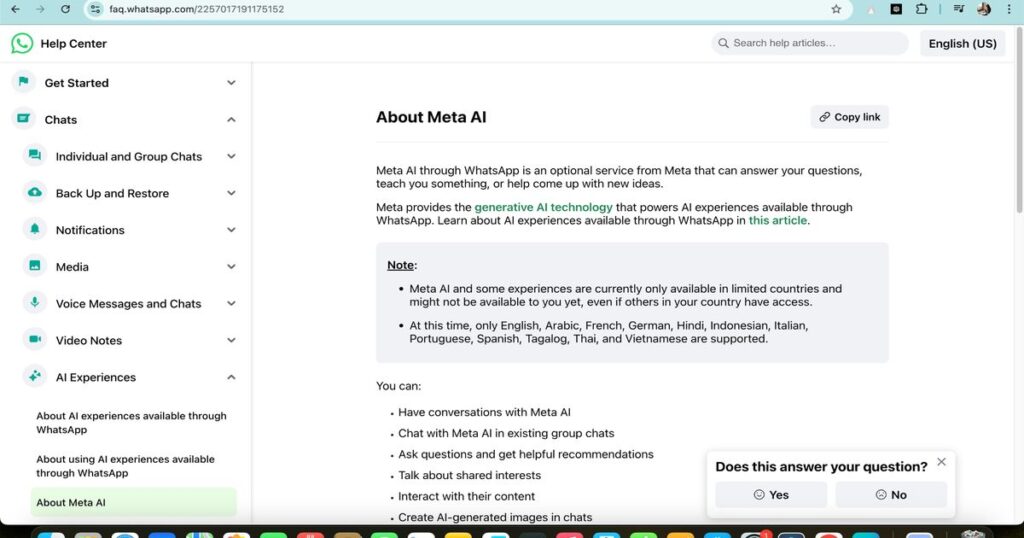Bookmark this page with the star icon
Screen dimensions: 1024x538
pyautogui.click(x=836, y=9)
